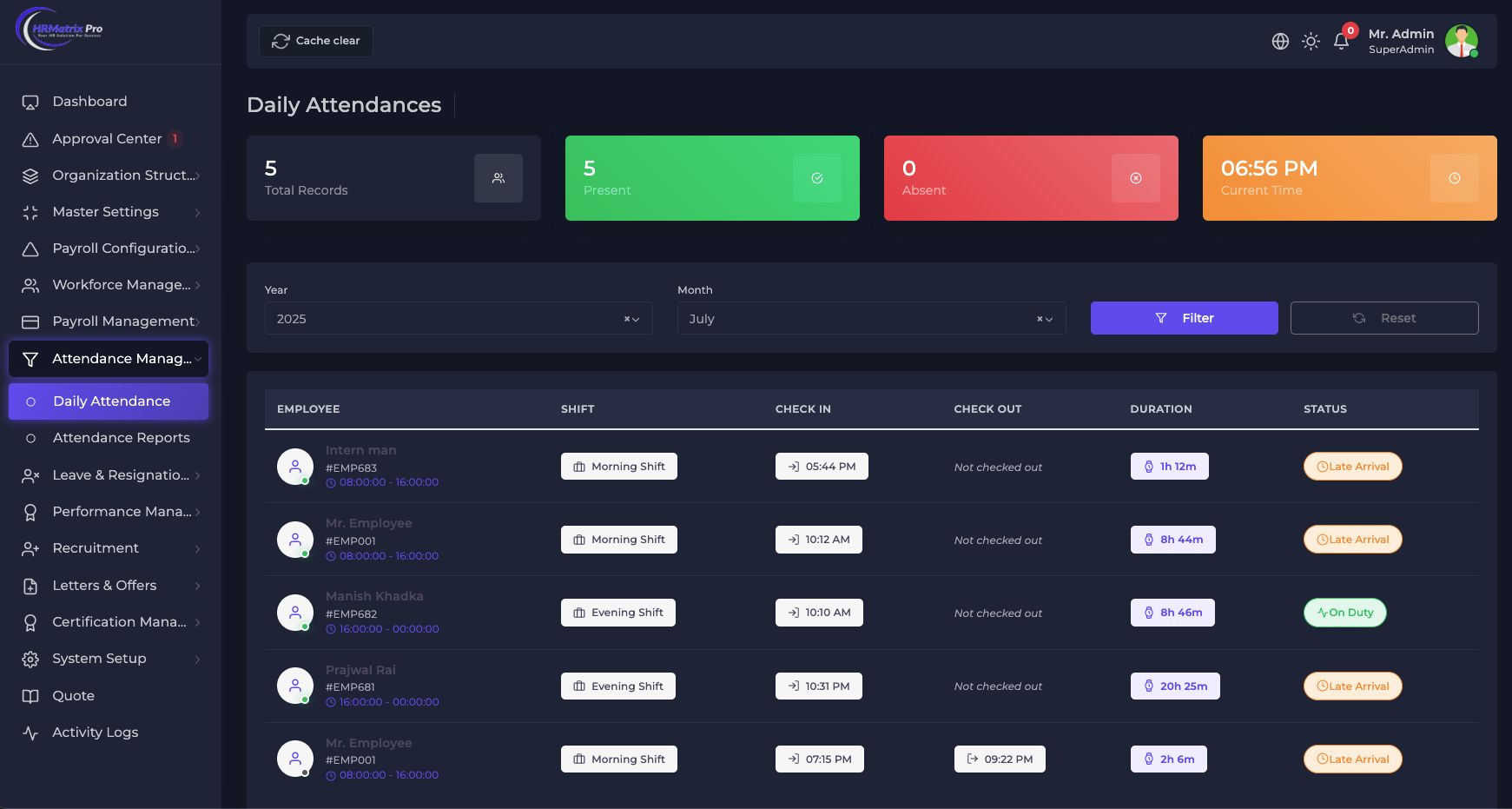Click Intern man name link
This screenshot has width=1512, height=809.
361,450
